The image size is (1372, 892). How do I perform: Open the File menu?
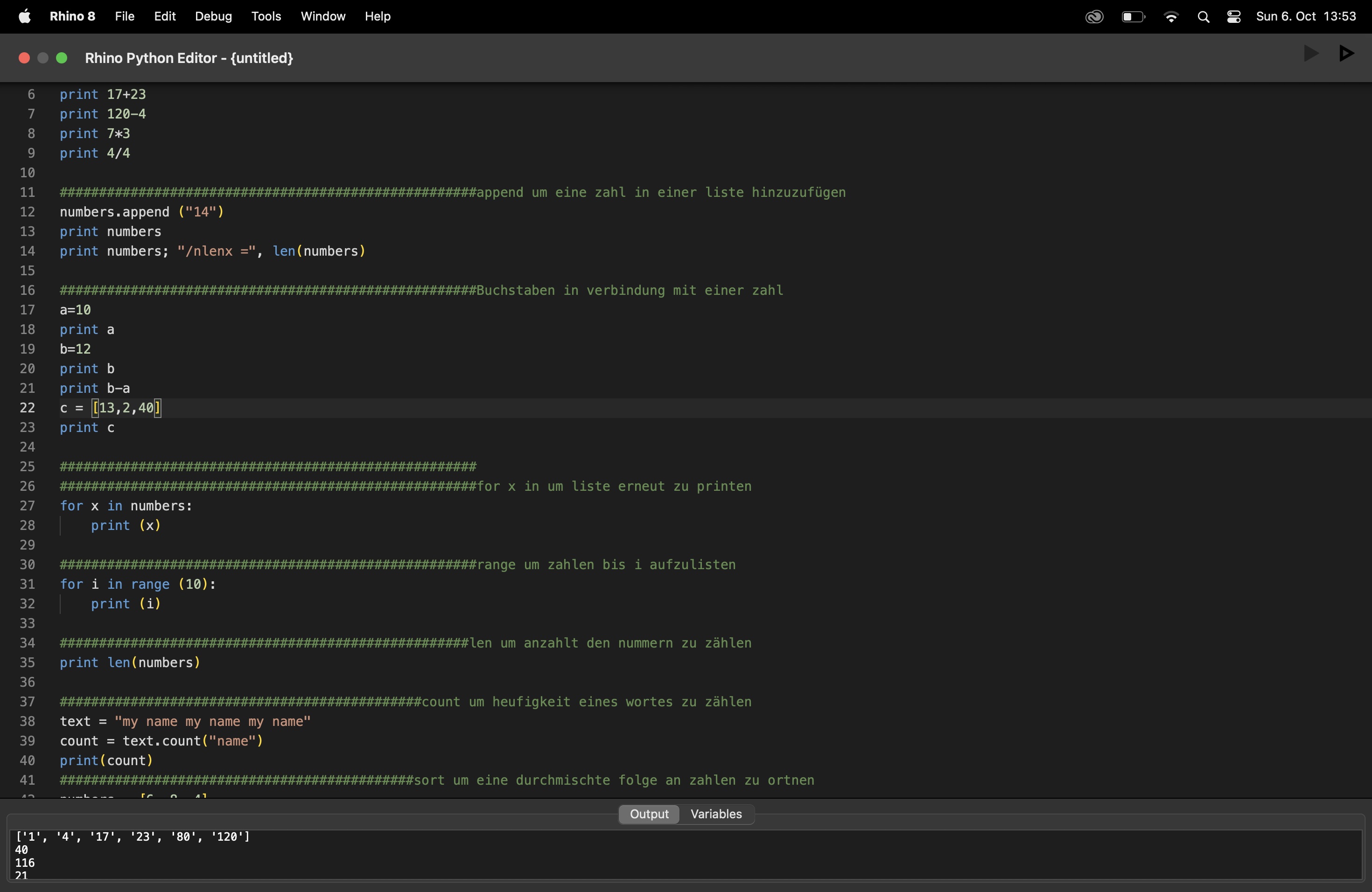[x=124, y=16]
